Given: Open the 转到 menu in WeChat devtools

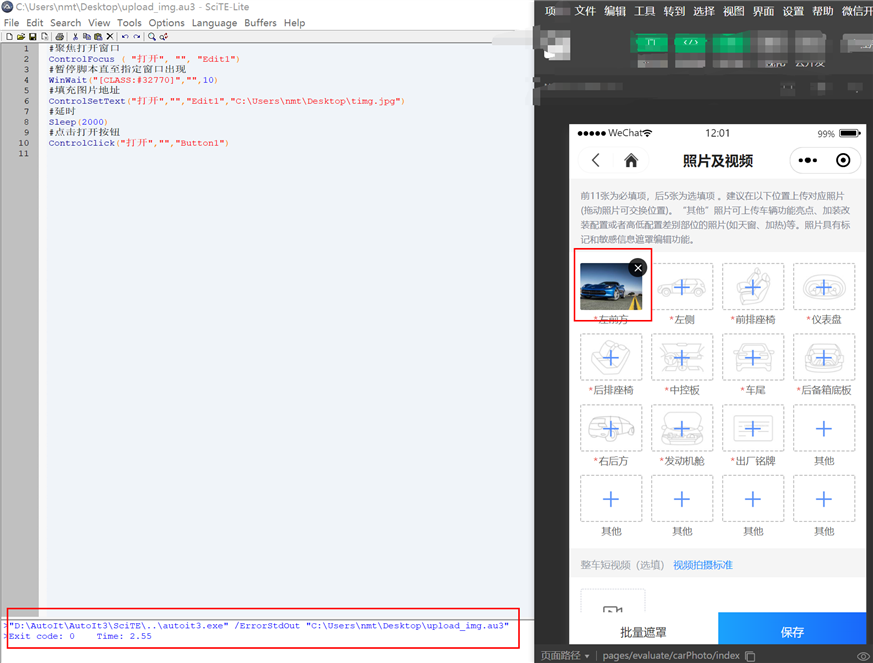Looking at the screenshot, I should (x=674, y=11).
